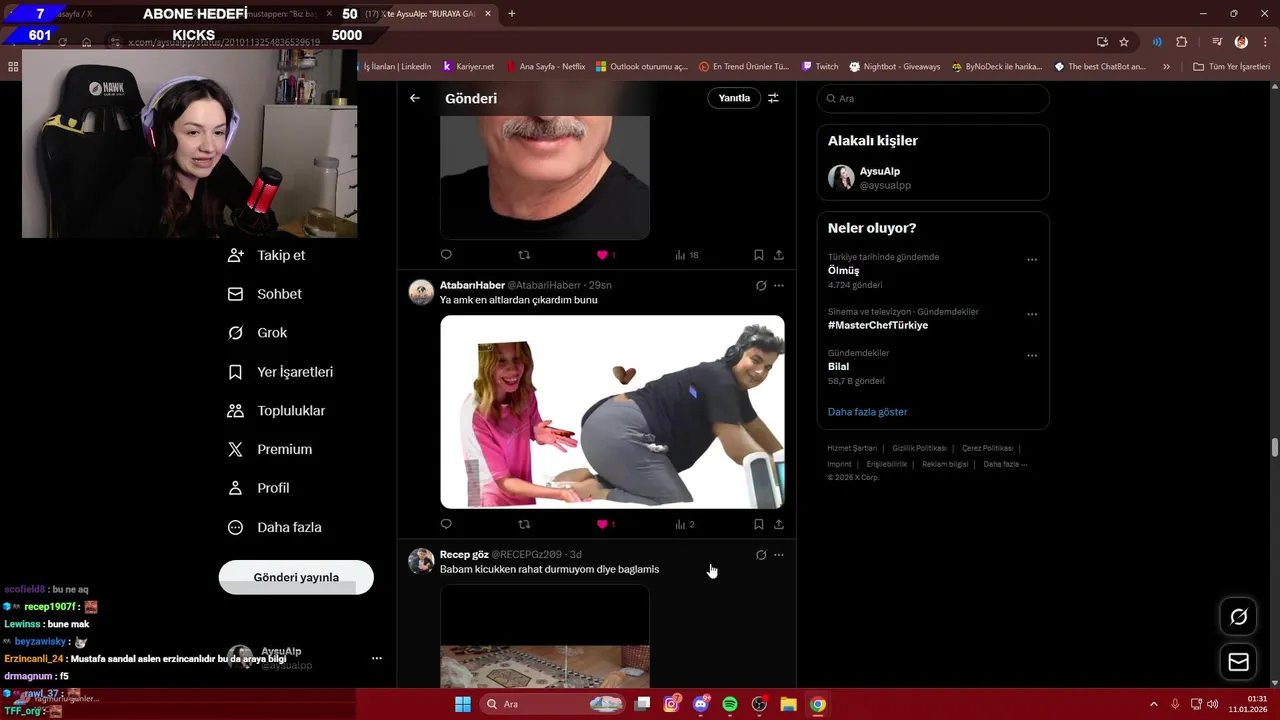Screen dimensions: 1280x720
Task: Open Takip et in the sidebar
Action: [267, 255]
